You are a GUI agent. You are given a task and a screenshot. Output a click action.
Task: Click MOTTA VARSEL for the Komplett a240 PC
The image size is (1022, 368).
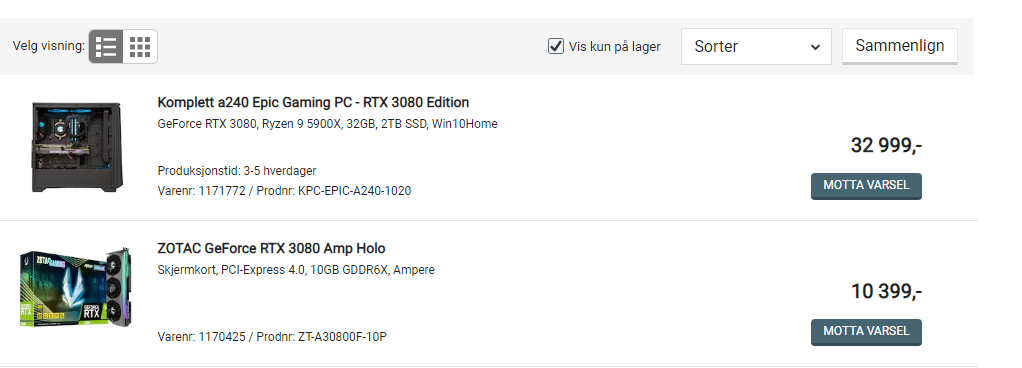866,186
